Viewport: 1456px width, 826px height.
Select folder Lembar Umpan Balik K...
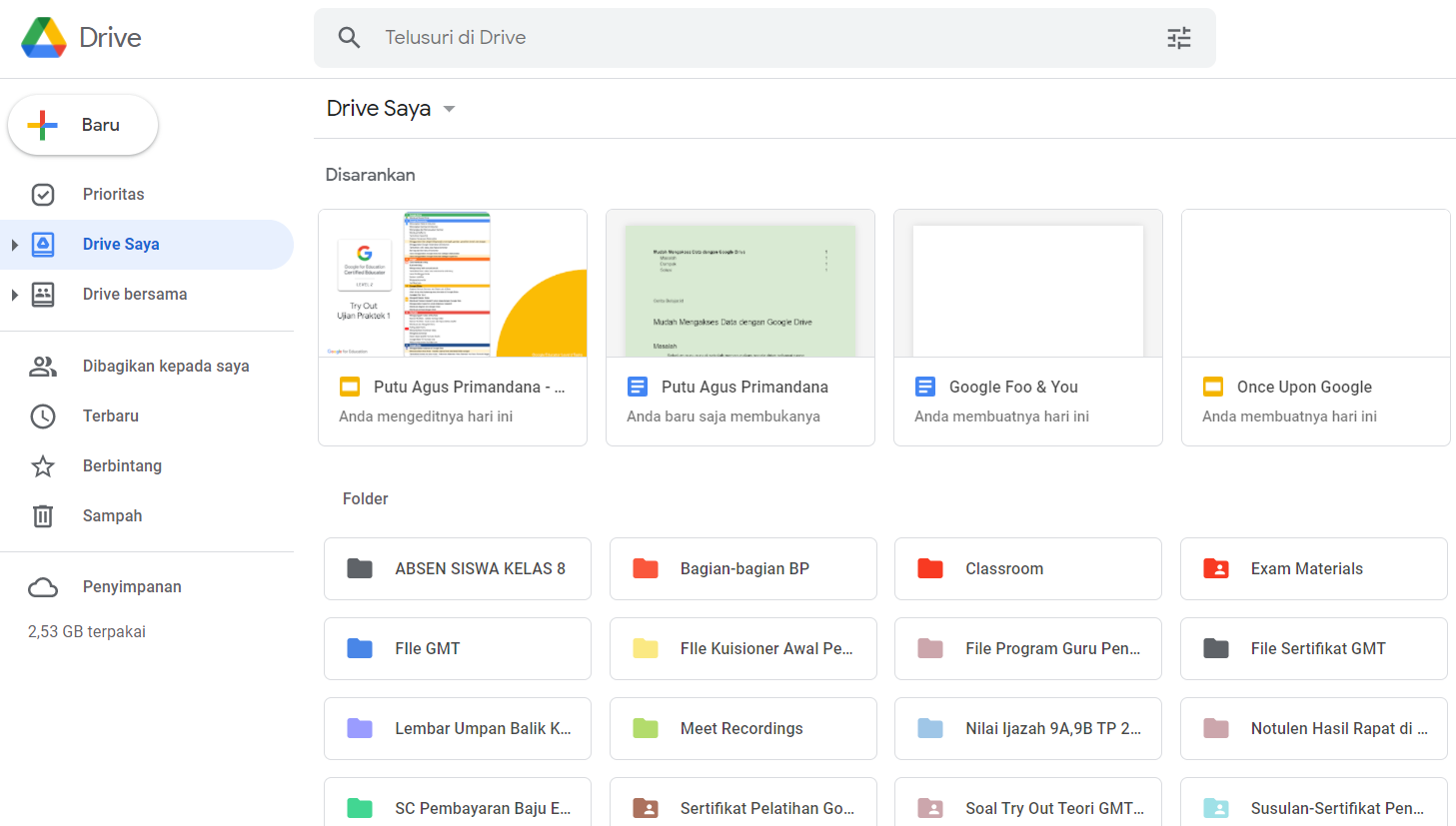[x=458, y=728]
